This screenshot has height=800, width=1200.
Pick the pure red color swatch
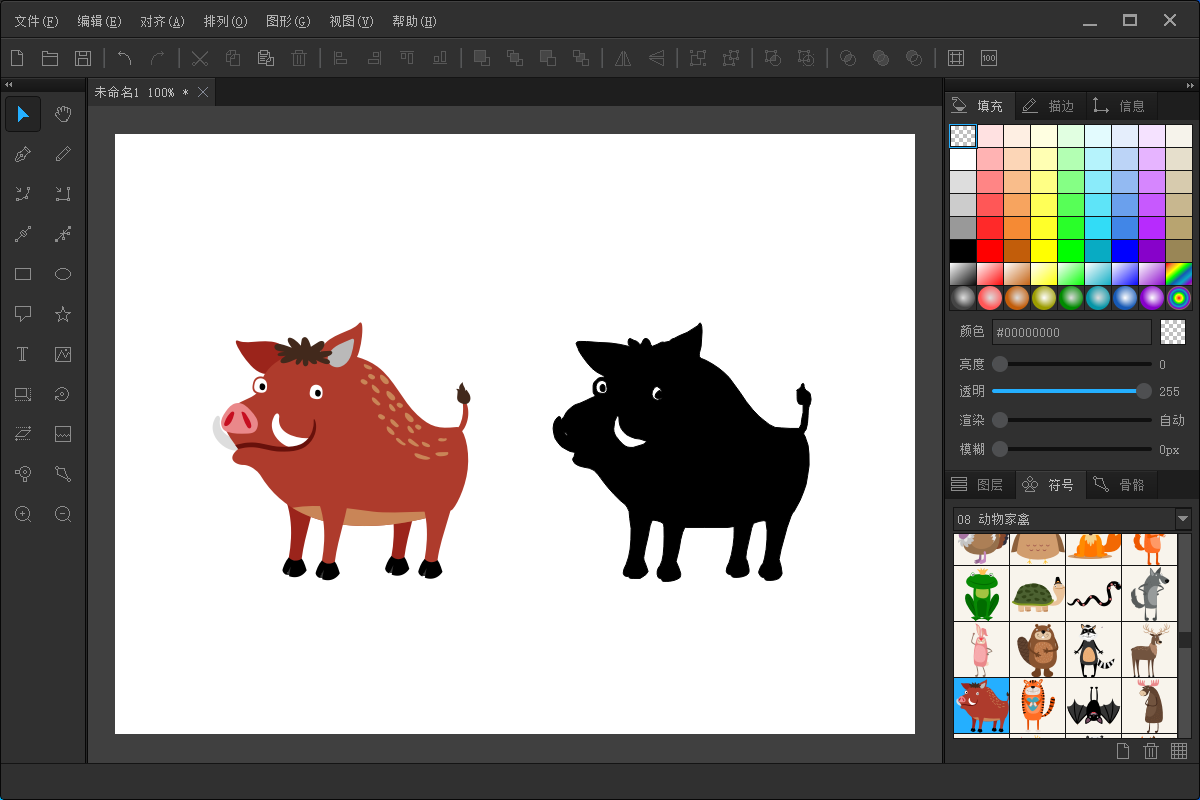[x=990, y=249]
